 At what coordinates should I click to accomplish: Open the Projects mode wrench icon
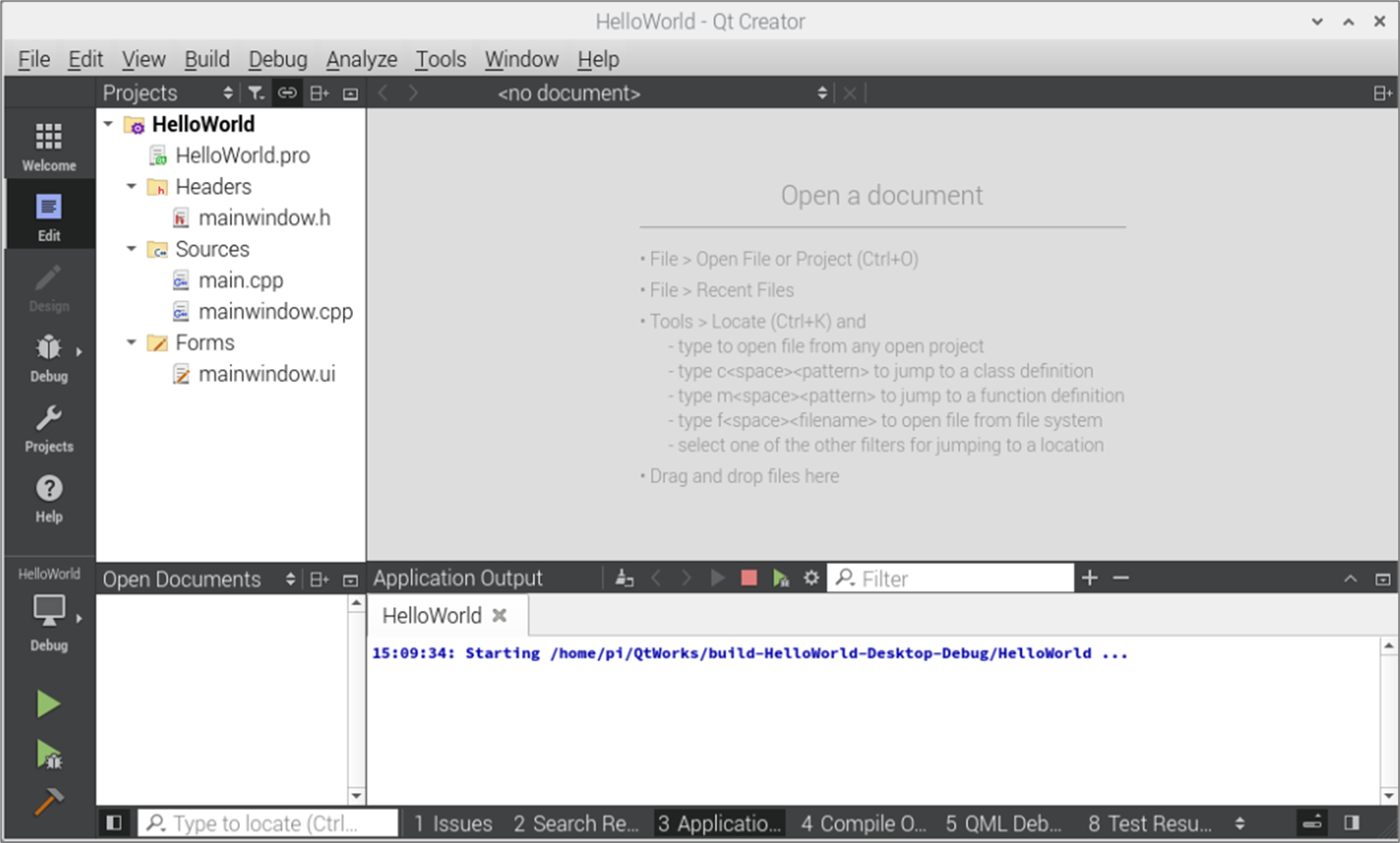pos(48,428)
